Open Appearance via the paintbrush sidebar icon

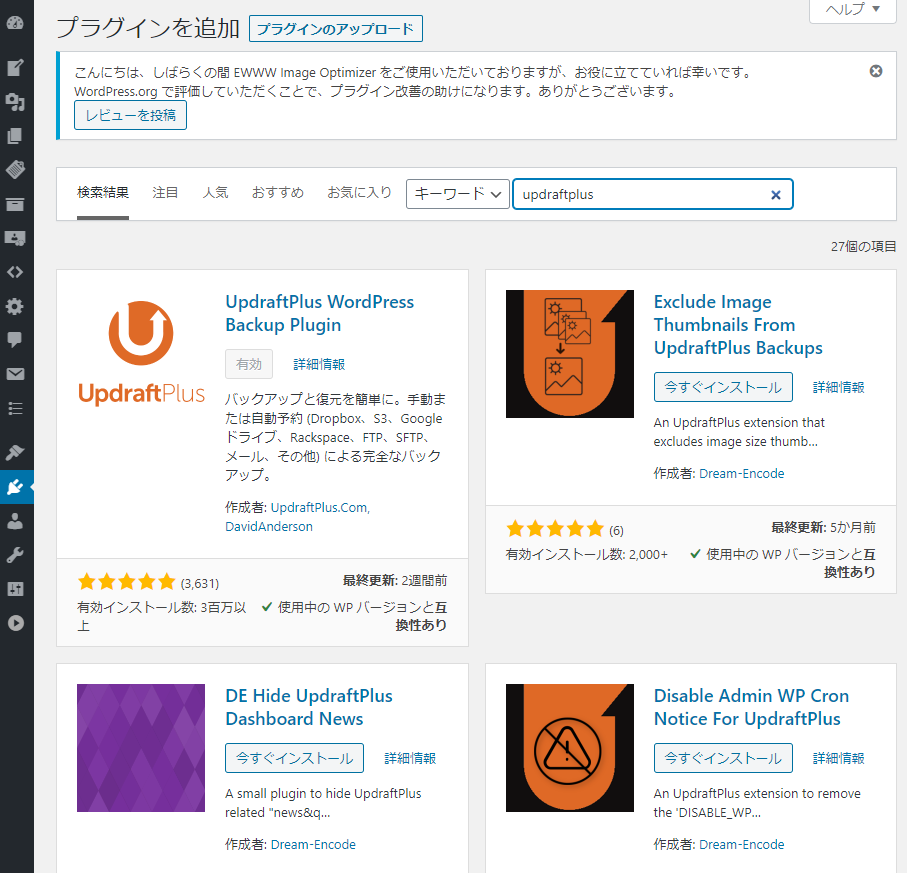click(x=15, y=452)
